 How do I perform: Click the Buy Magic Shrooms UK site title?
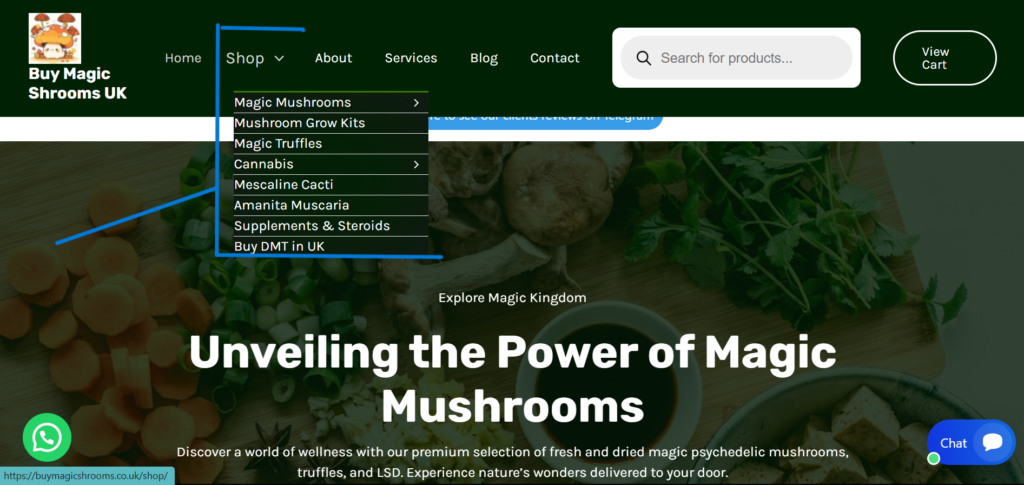77,83
